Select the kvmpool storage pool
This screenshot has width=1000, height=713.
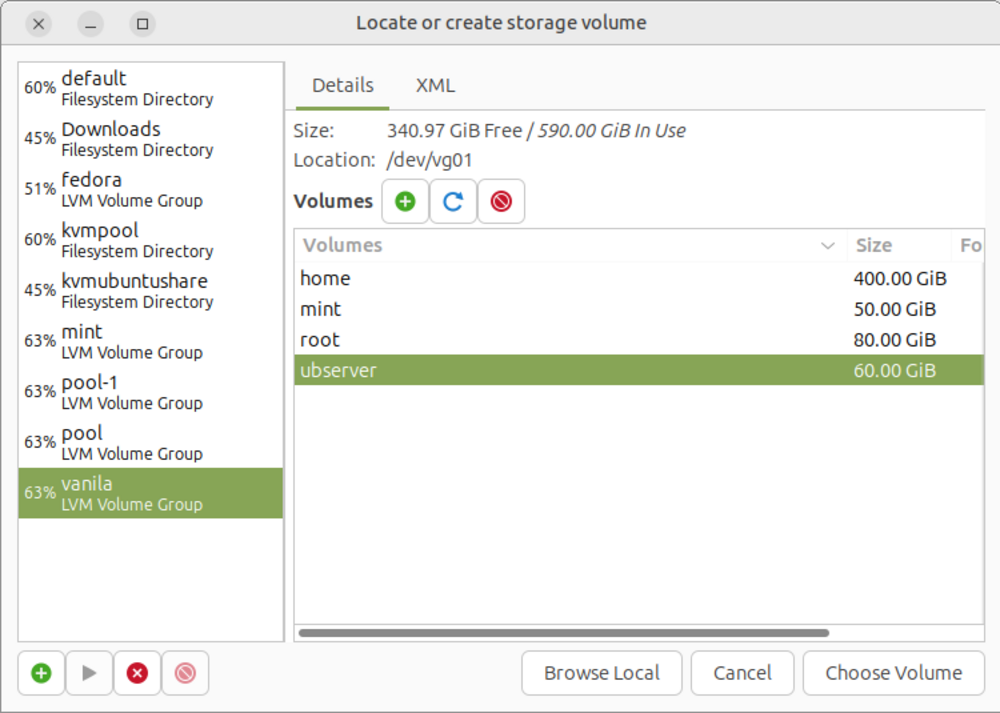(x=150, y=240)
